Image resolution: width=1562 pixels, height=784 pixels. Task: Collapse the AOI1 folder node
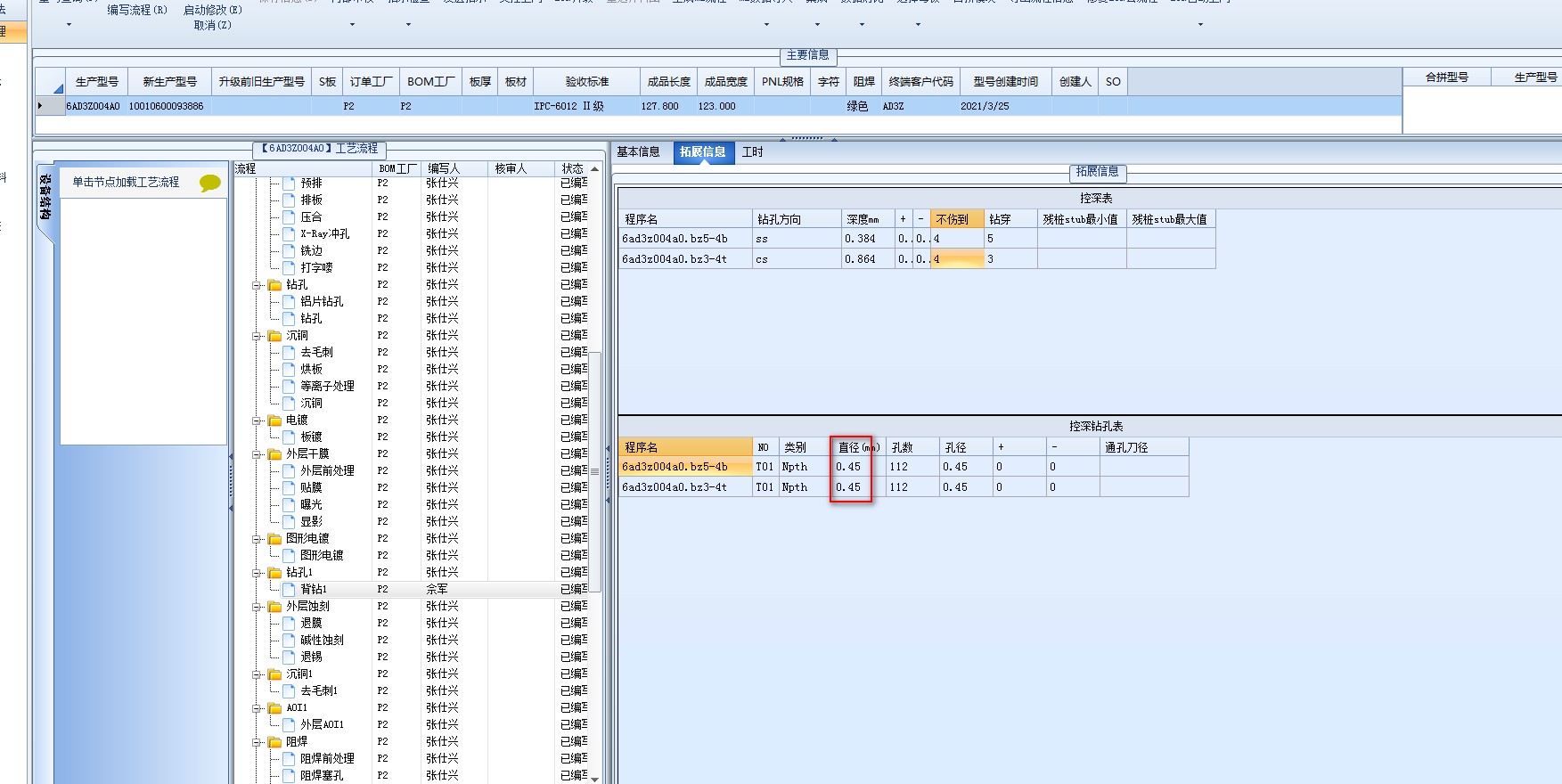pos(258,708)
